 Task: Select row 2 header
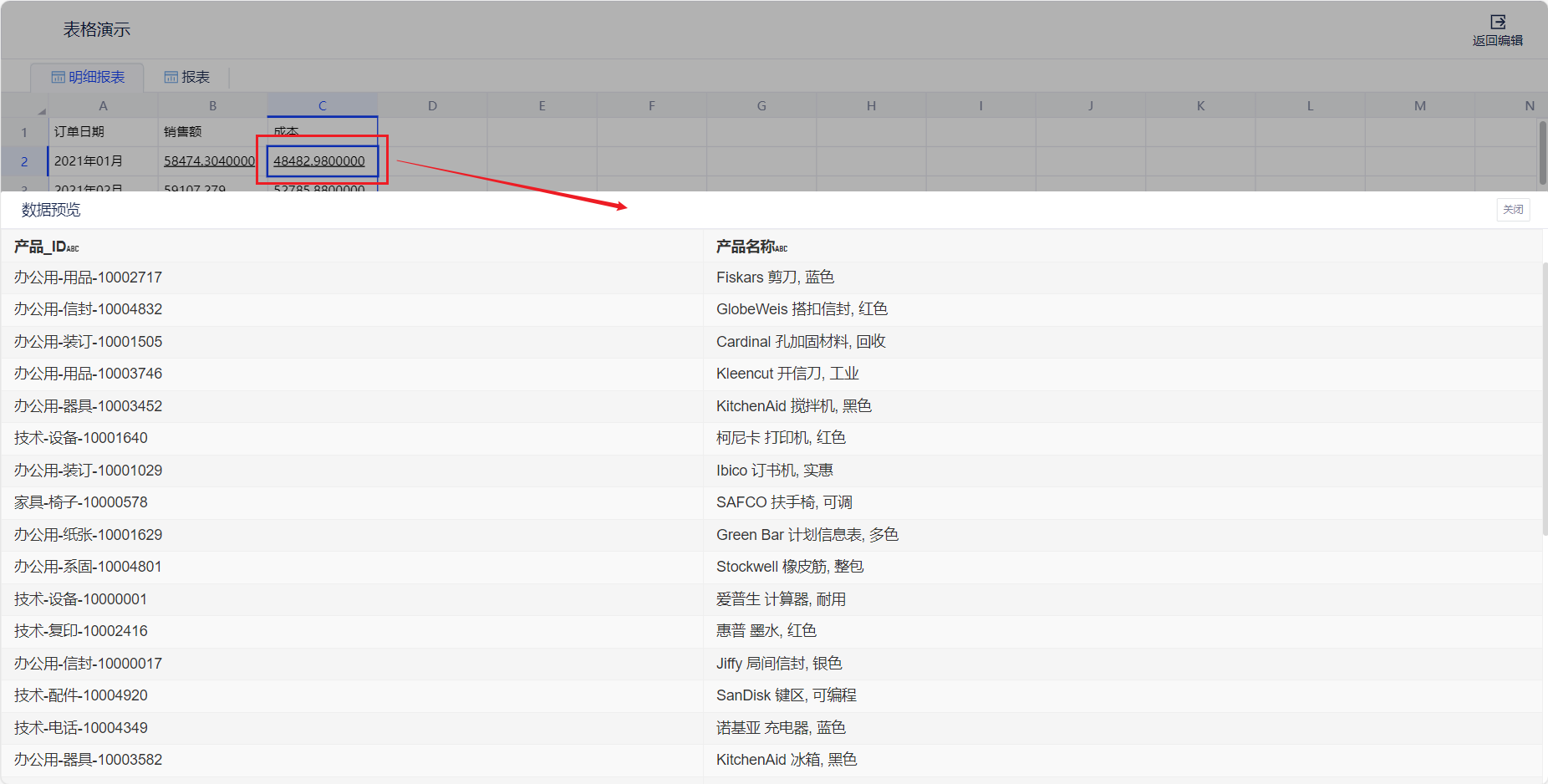[x=24, y=161]
